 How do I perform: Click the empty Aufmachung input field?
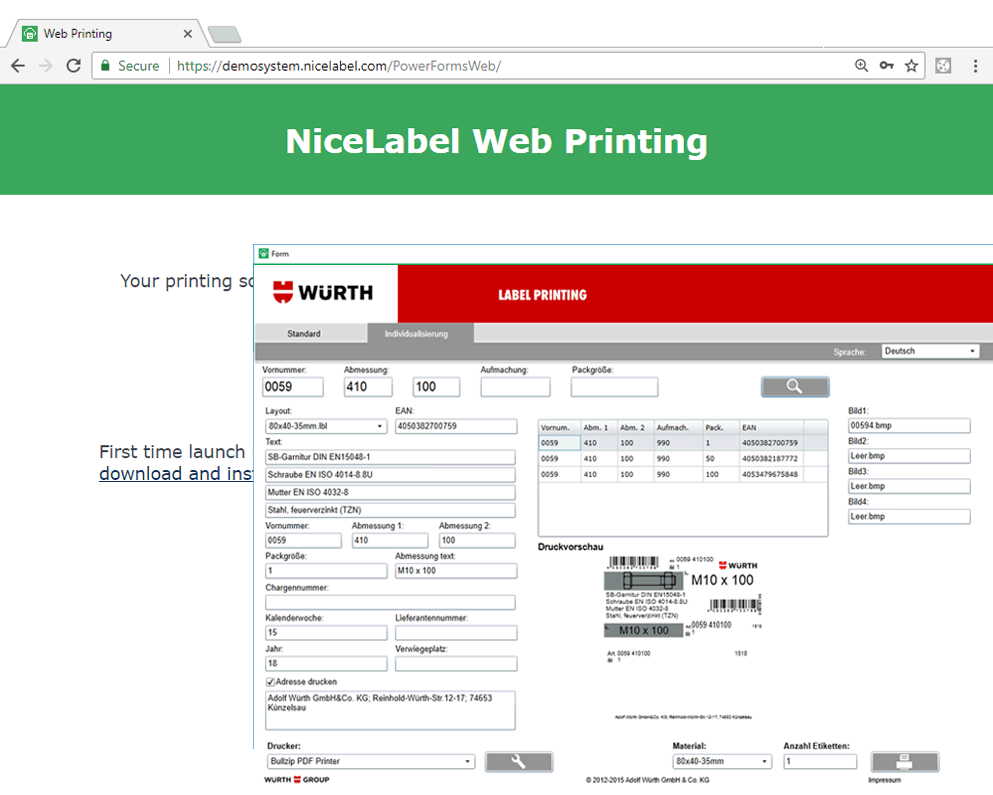[x=515, y=387]
